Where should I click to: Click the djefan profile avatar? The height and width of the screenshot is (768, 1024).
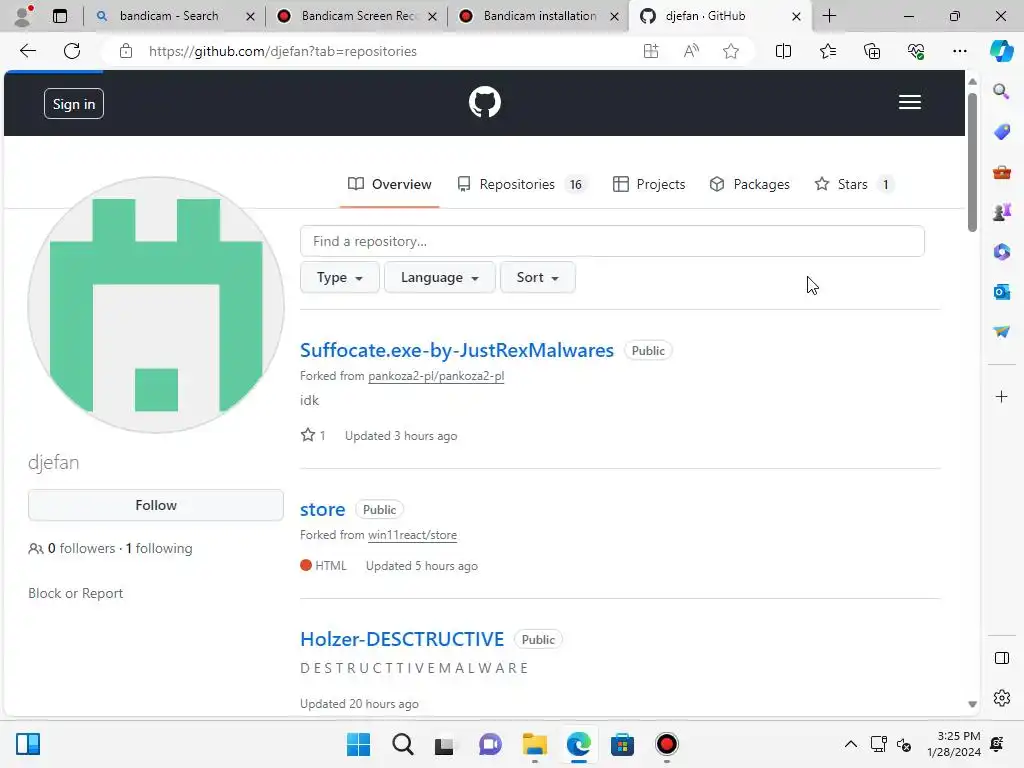point(155,305)
